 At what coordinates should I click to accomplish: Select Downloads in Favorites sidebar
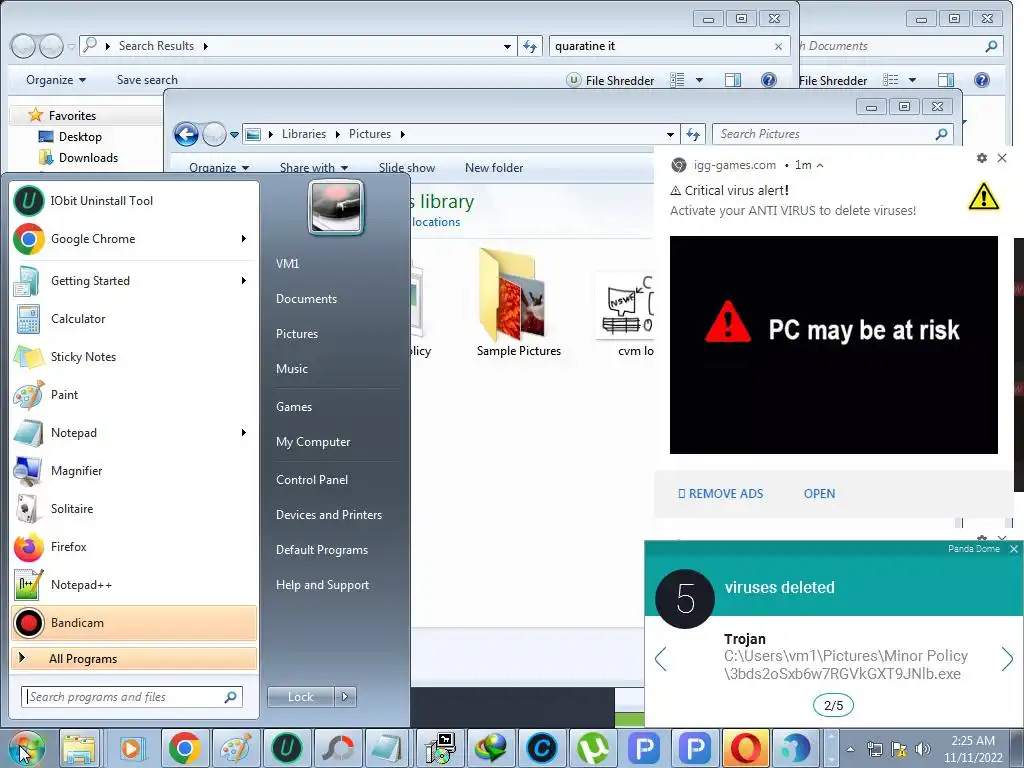point(88,158)
